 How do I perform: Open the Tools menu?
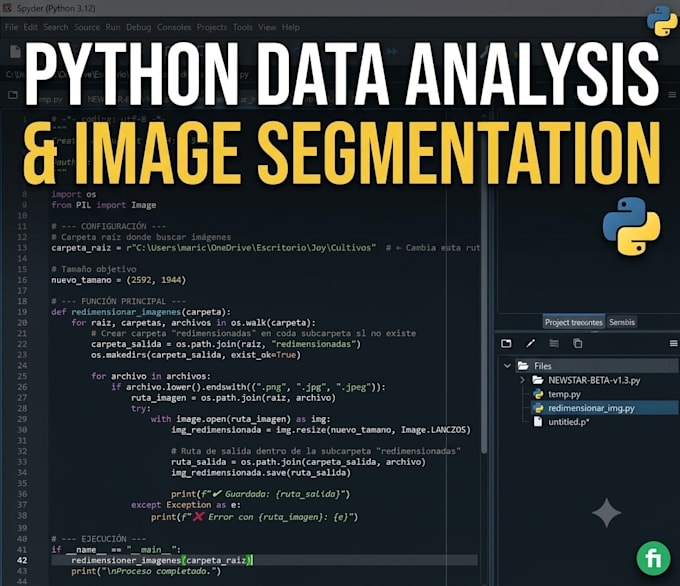[242, 27]
